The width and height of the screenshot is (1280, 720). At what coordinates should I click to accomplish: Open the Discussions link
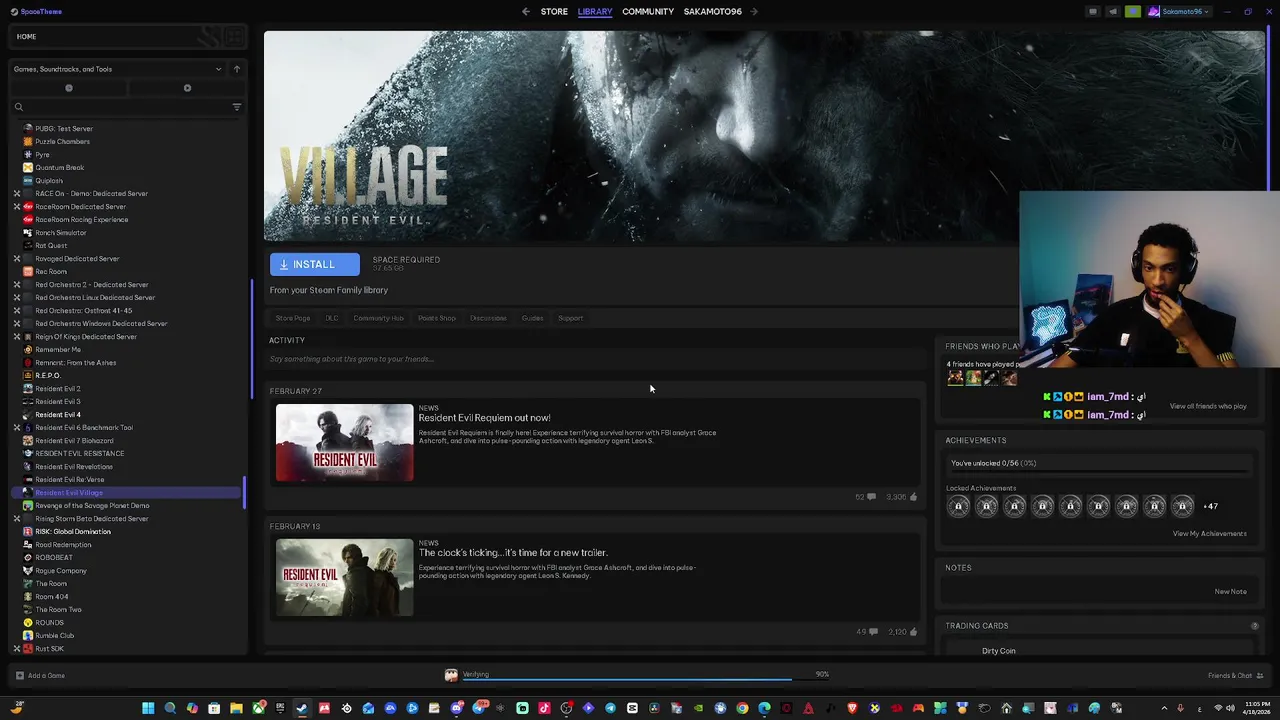pyautogui.click(x=488, y=318)
